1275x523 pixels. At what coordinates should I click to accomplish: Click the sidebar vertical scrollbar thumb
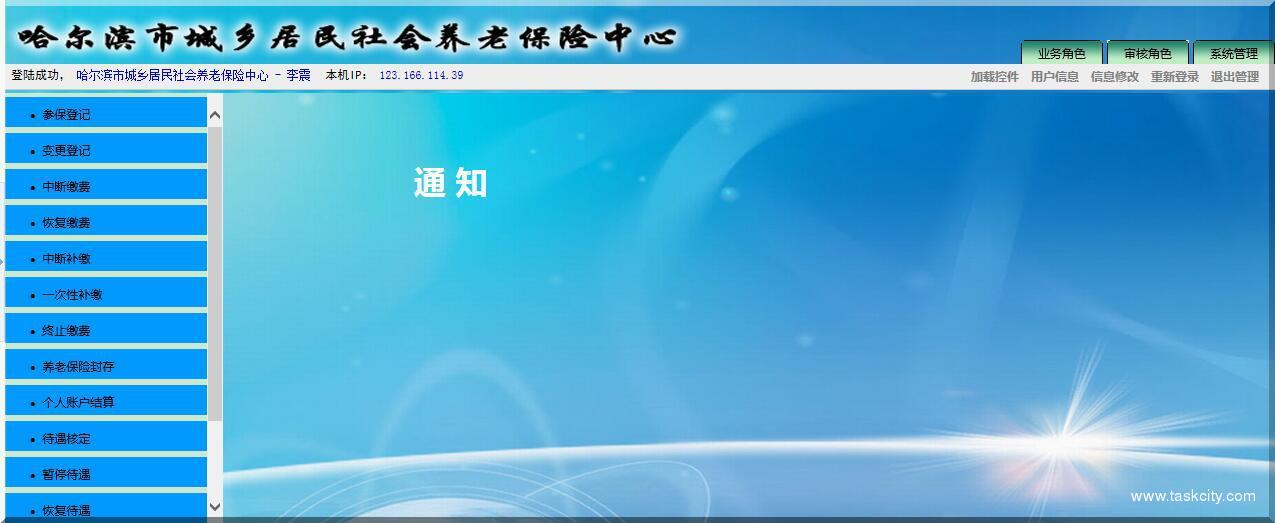tap(215, 273)
